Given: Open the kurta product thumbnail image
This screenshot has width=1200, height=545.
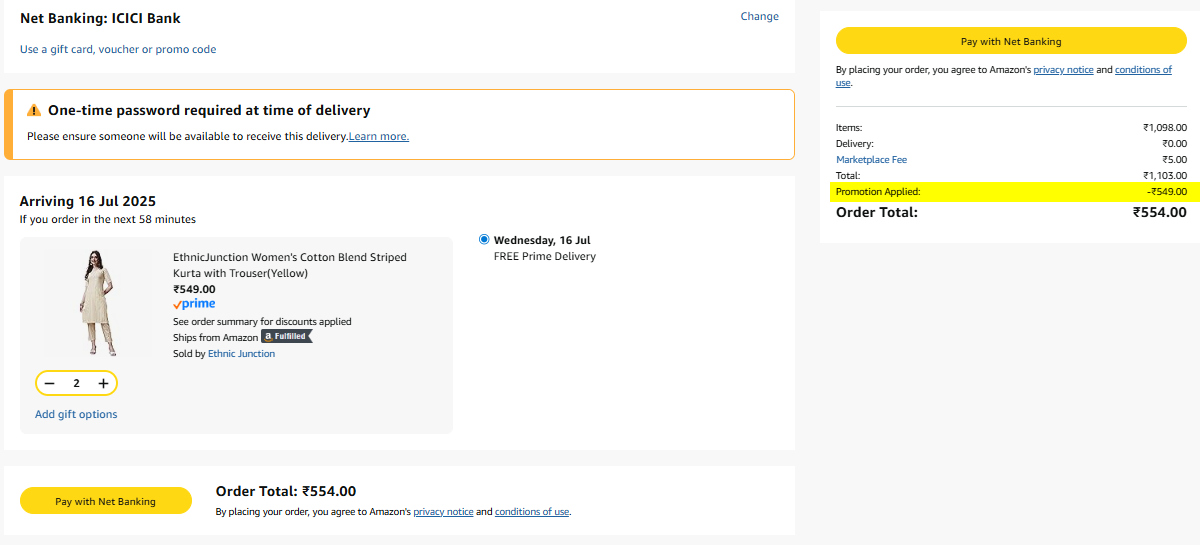Looking at the screenshot, I should (95, 303).
